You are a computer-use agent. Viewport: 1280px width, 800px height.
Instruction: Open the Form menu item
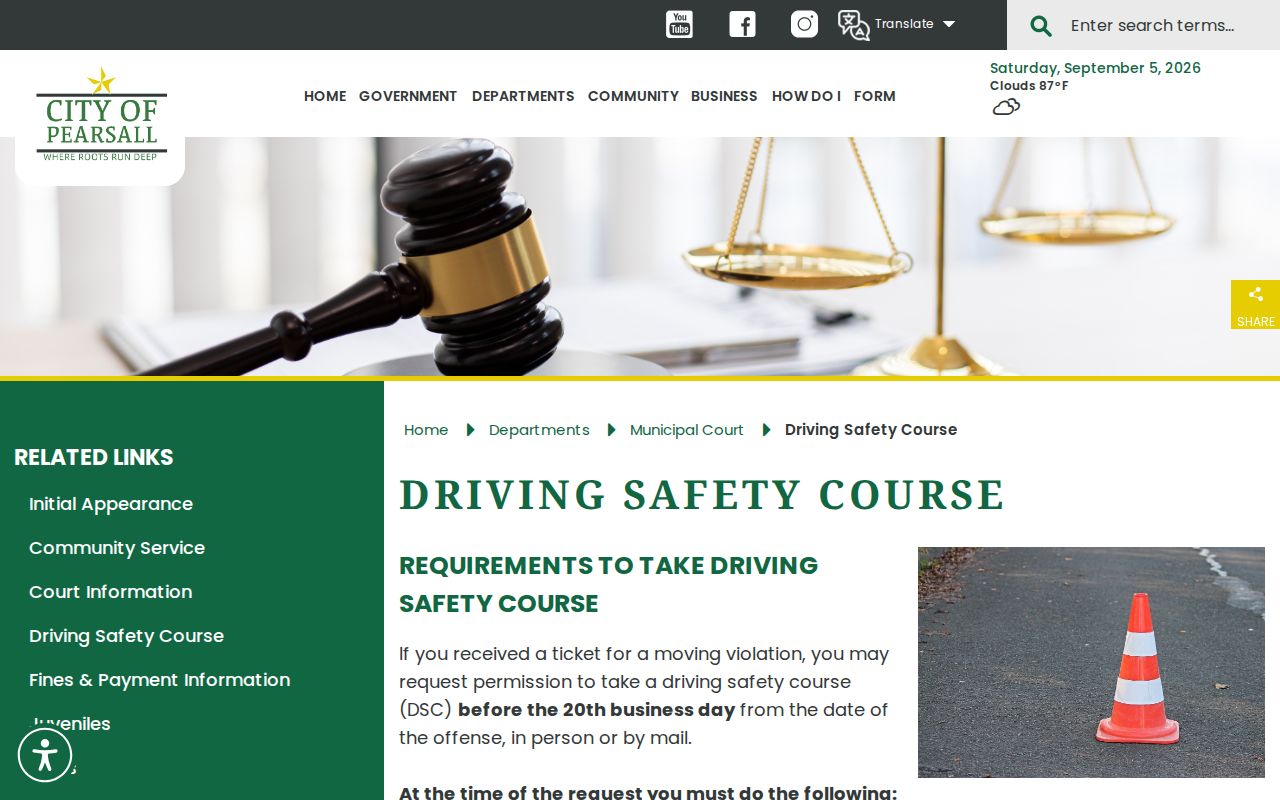(875, 96)
